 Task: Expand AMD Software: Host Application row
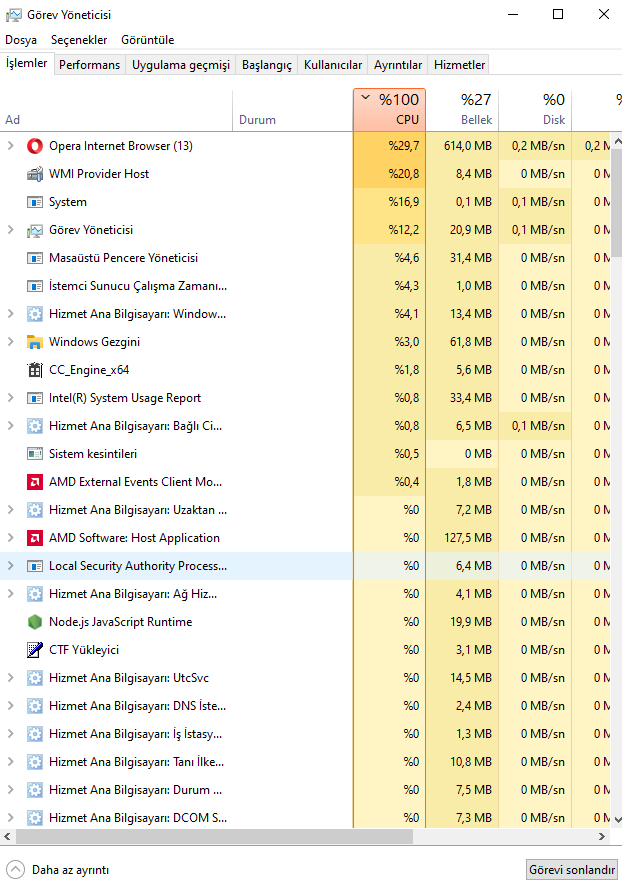[x=10, y=538]
